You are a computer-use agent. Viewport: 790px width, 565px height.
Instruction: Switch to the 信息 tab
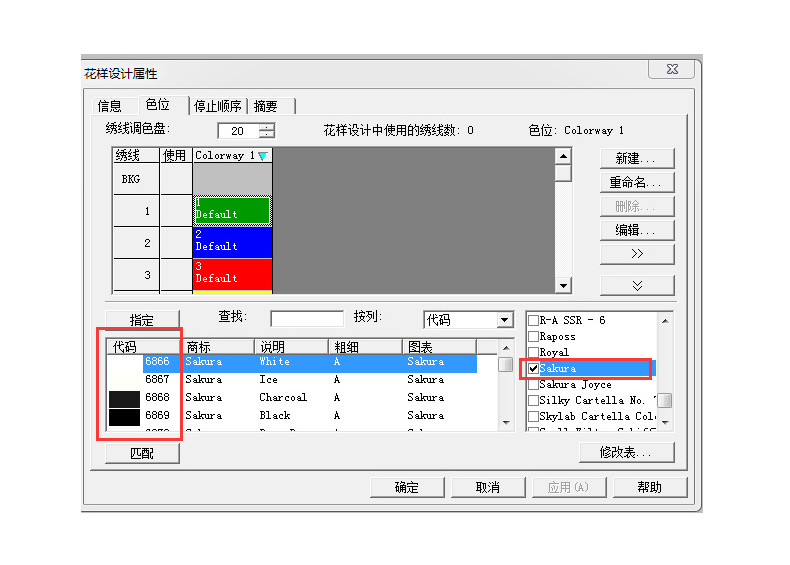pos(110,106)
